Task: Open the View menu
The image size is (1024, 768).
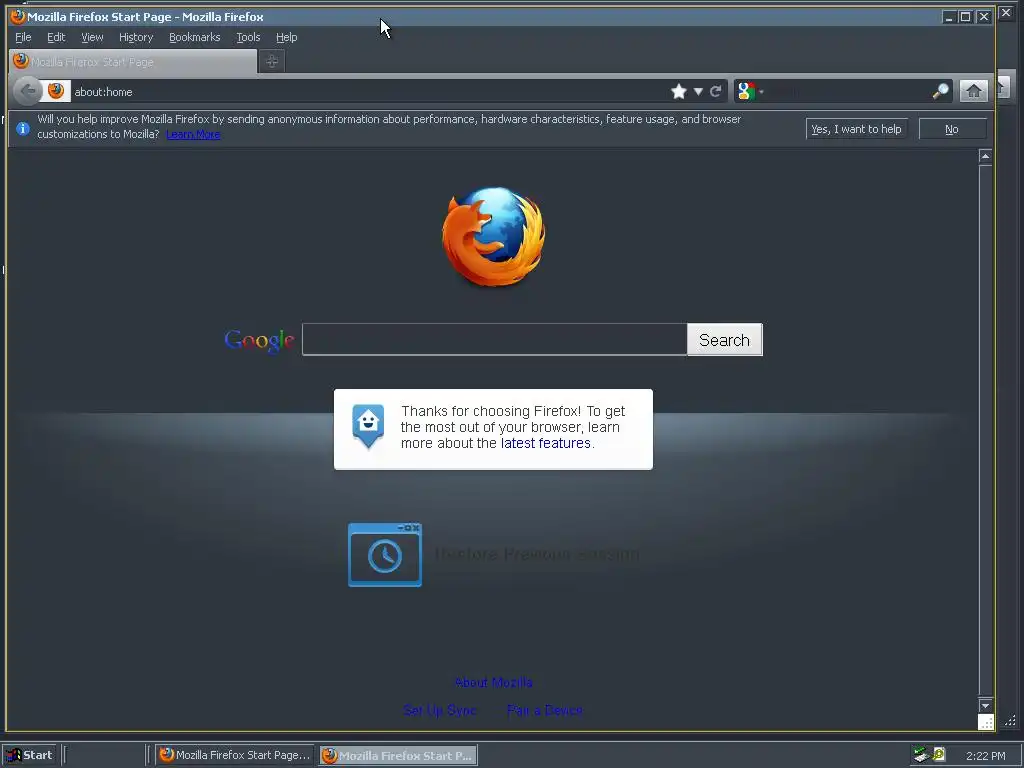Action: (92, 37)
